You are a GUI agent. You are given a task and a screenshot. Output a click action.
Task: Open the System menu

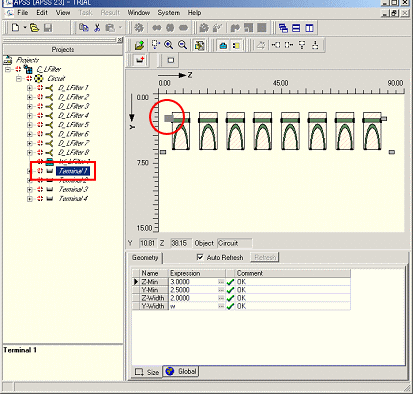pos(169,13)
